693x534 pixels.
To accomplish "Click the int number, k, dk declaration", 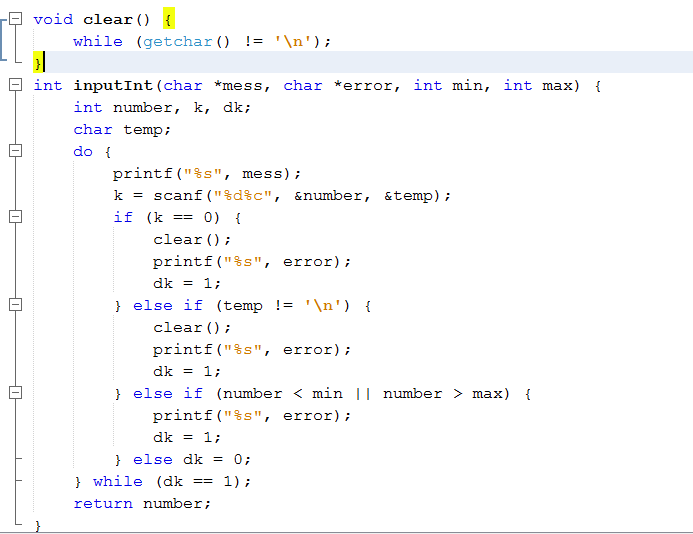I will click(x=162, y=107).
